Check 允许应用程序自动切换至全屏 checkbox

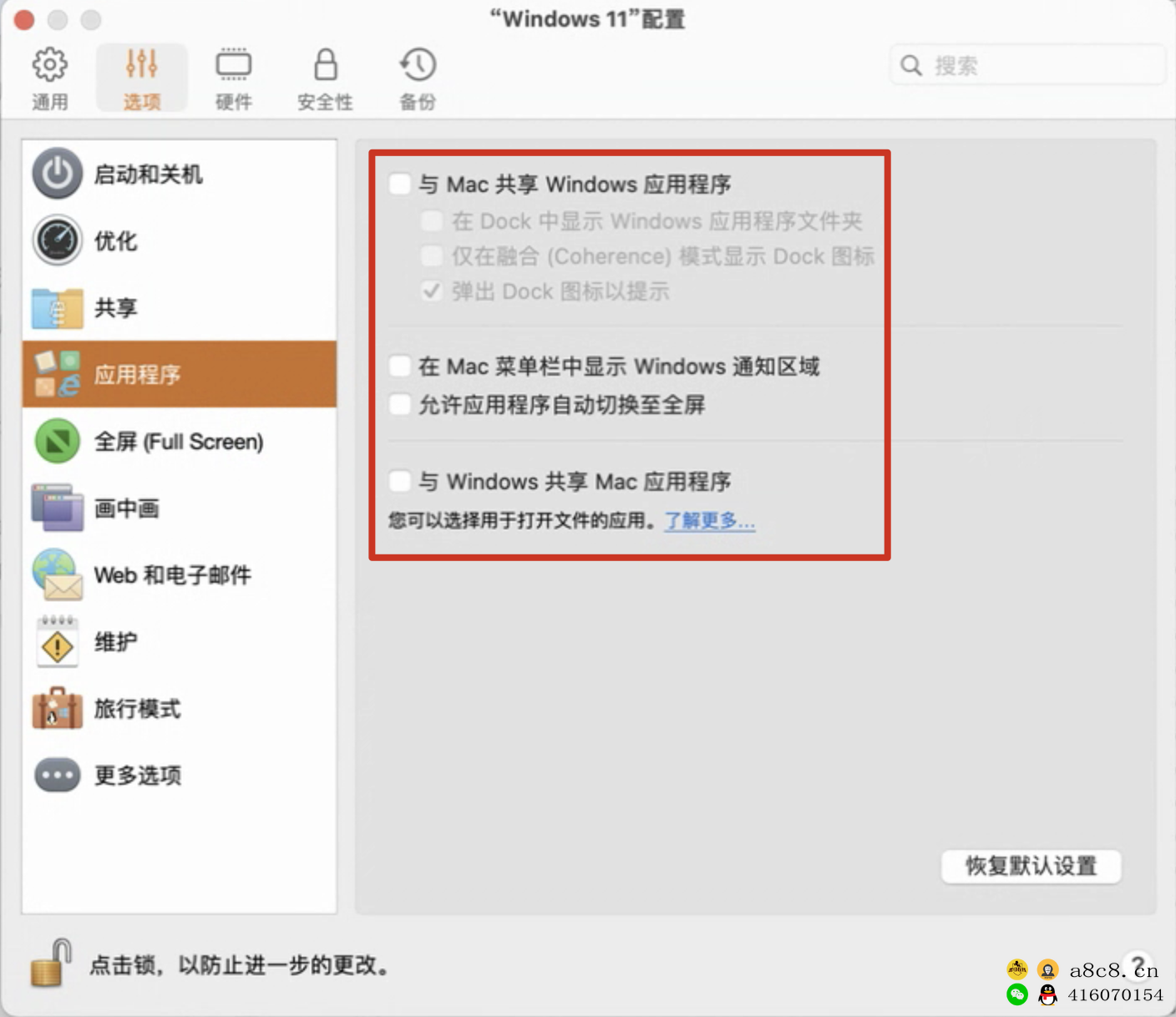pos(400,404)
